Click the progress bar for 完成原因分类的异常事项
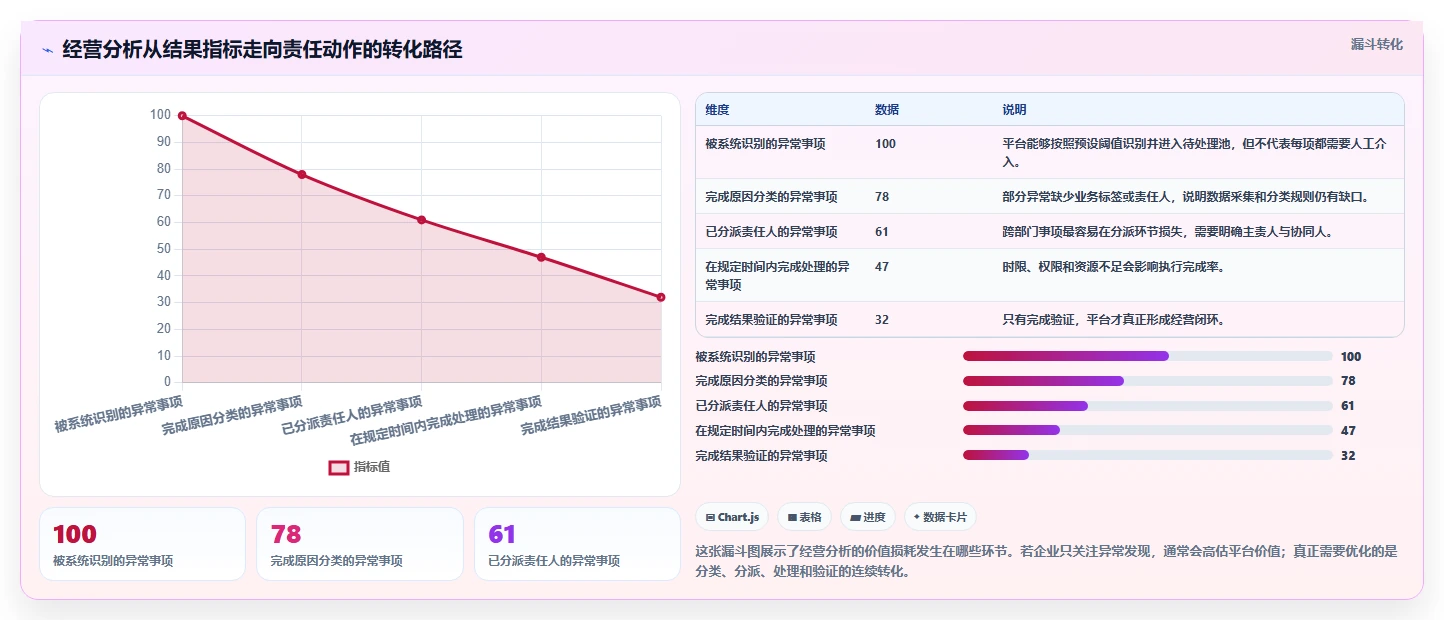This screenshot has height=620, width=1444. [1147, 381]
